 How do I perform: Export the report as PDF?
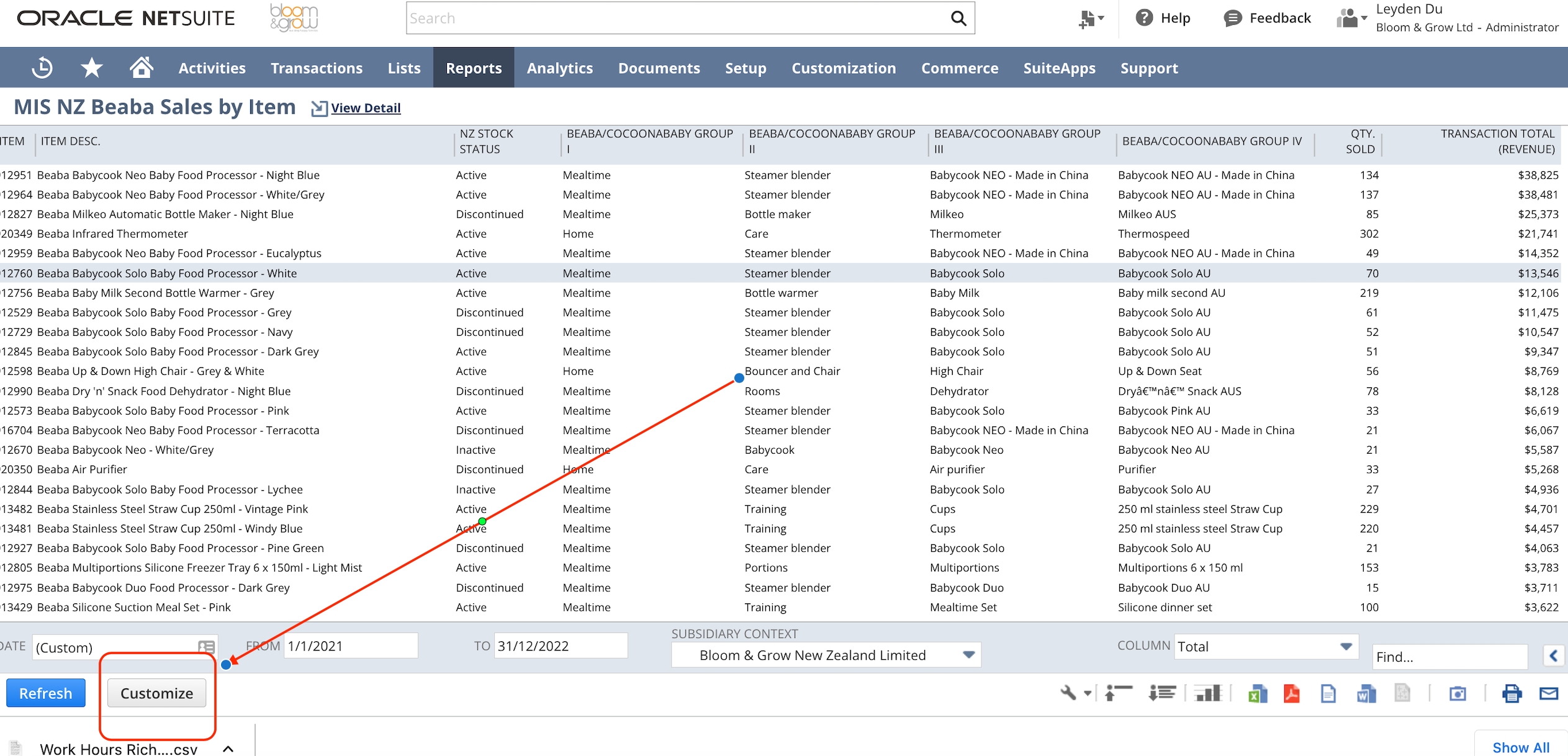tap(1292, 693)
